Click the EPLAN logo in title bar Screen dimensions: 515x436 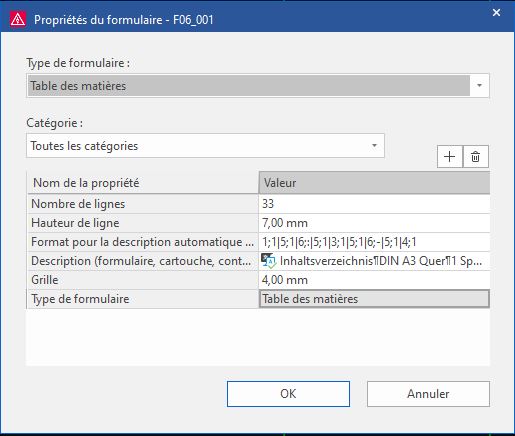point(17,19)
